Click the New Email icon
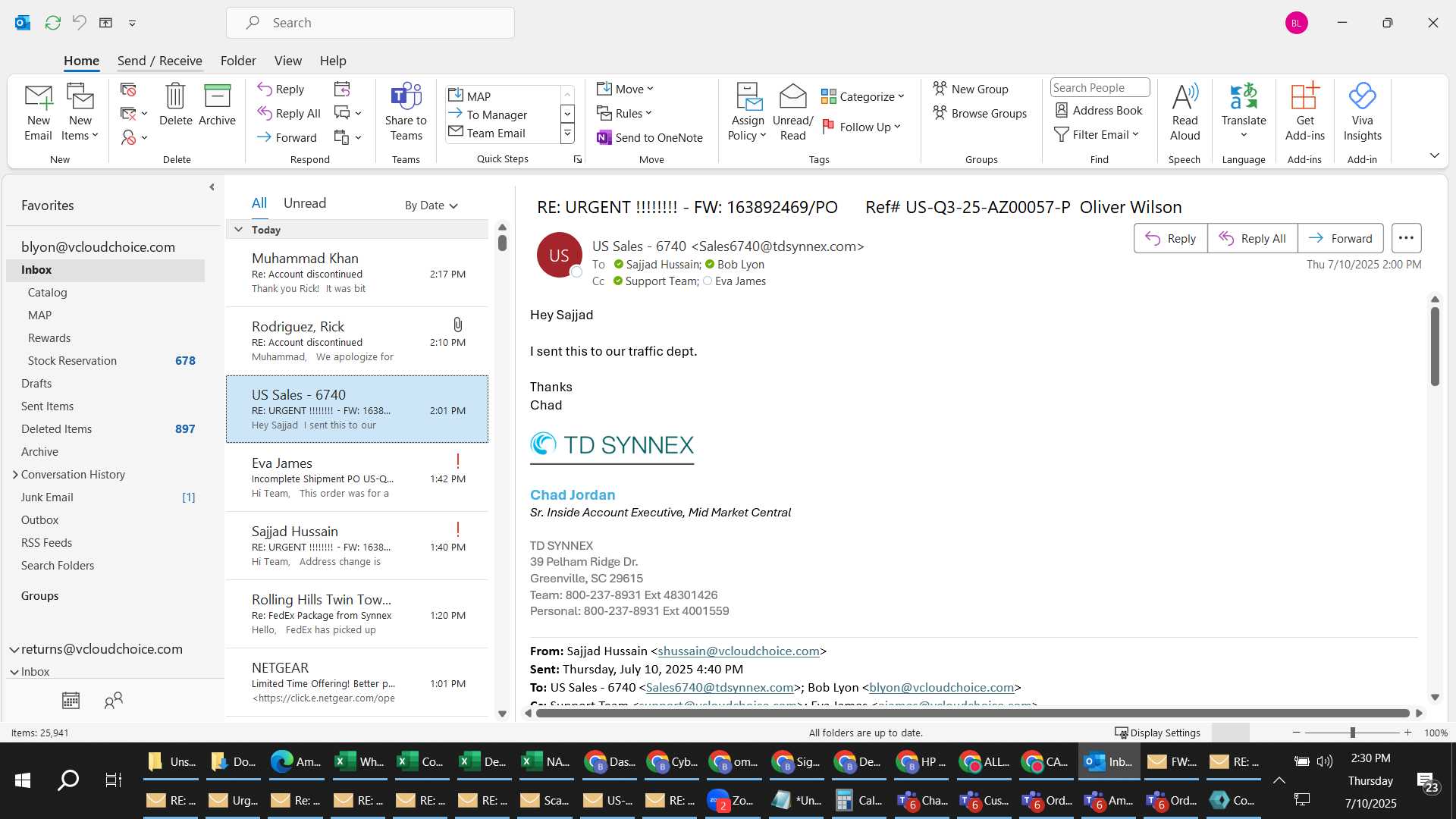 coord(38,112)
